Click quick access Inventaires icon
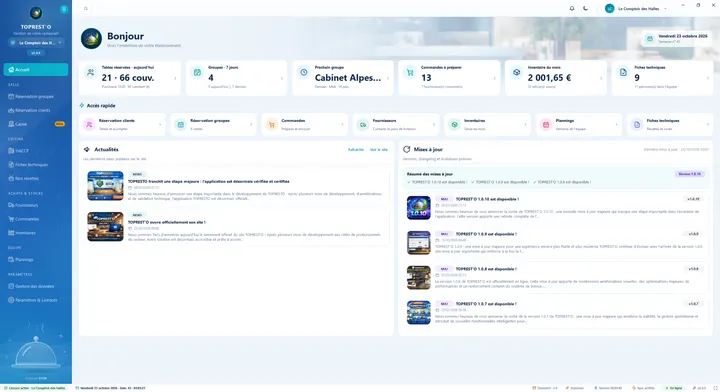The width and height of the screenshot is (720, 392). click(454, 124)
